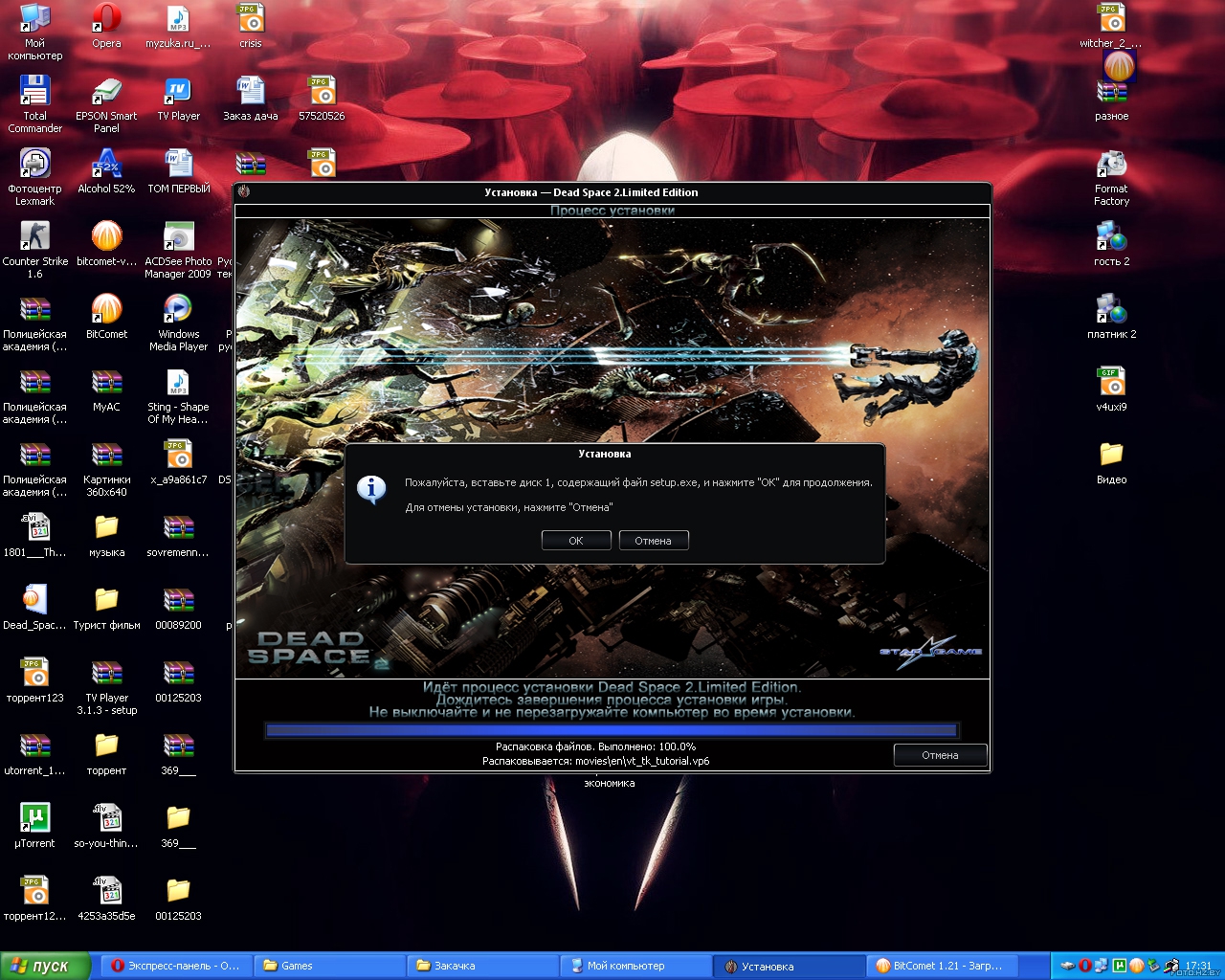1225x980 pixels.
Task: Select x_a9a861c7 JPG icon
Action: tap(178, 462)
